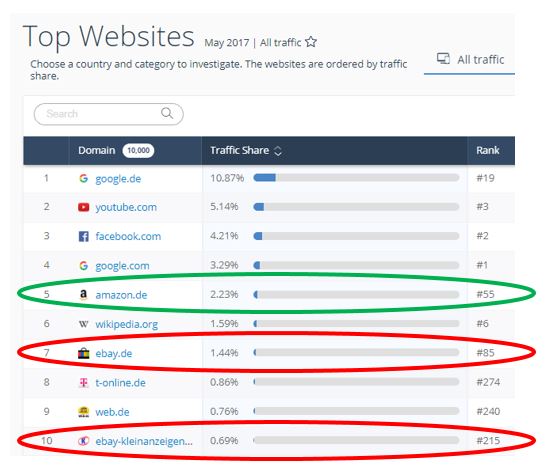Open the amazon.de link
Image resolution: width=555 pixels, height=474 pixels.
coord(121,295)
